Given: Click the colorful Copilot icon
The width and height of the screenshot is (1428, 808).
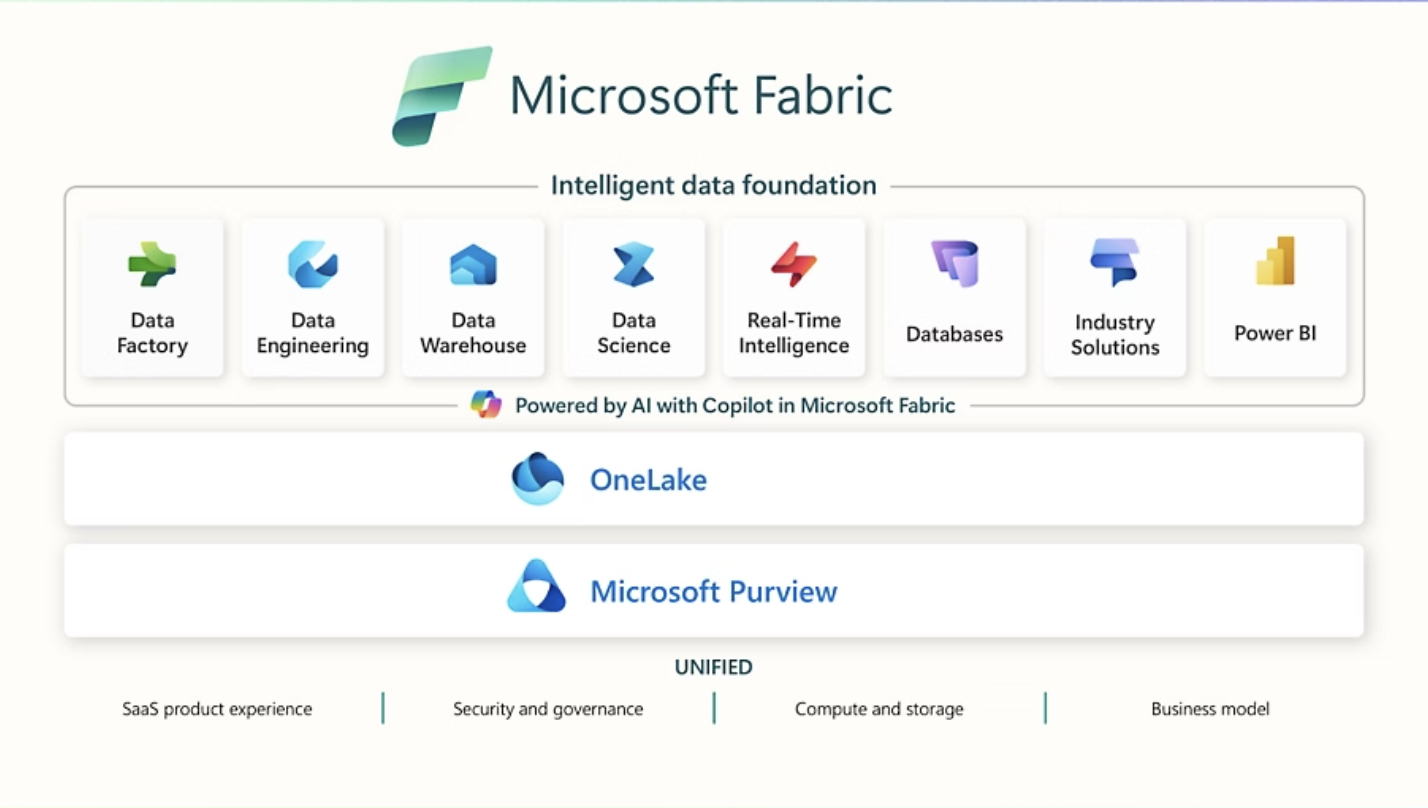Looking at the screenshot, I should pyautogui.click(x=486, y=405).
